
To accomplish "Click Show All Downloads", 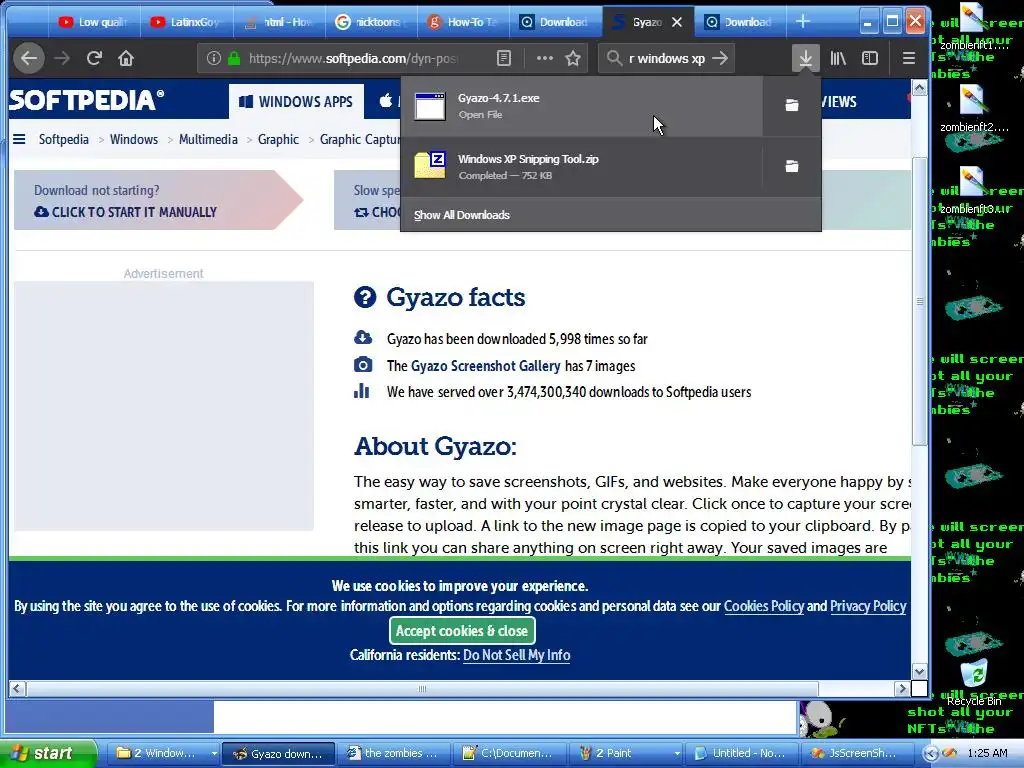I will pos(462,215).
